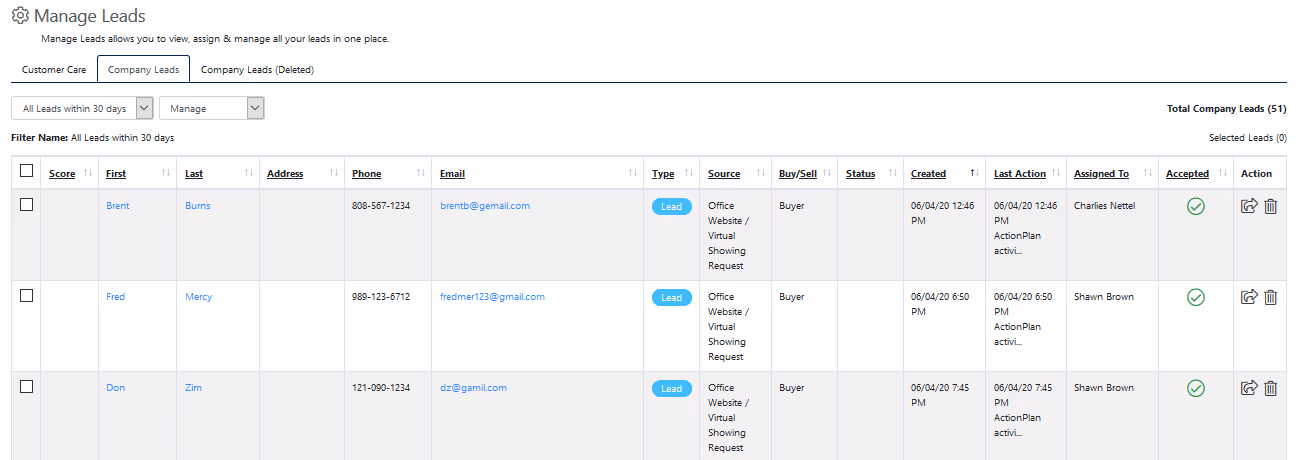
Task: Tick the select-all checkbox in header
Action: tap(27, 172)
